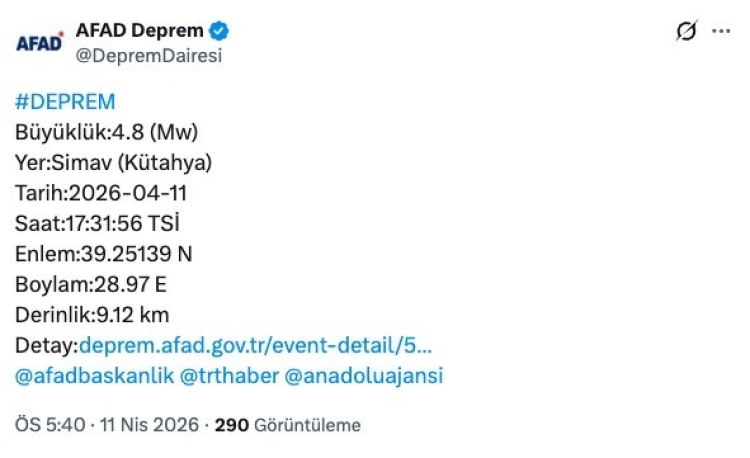Click the Büyüklük:4.8 (Mw) line
The height and width of the screenshot is (458, 750).
tap(107, 132)
